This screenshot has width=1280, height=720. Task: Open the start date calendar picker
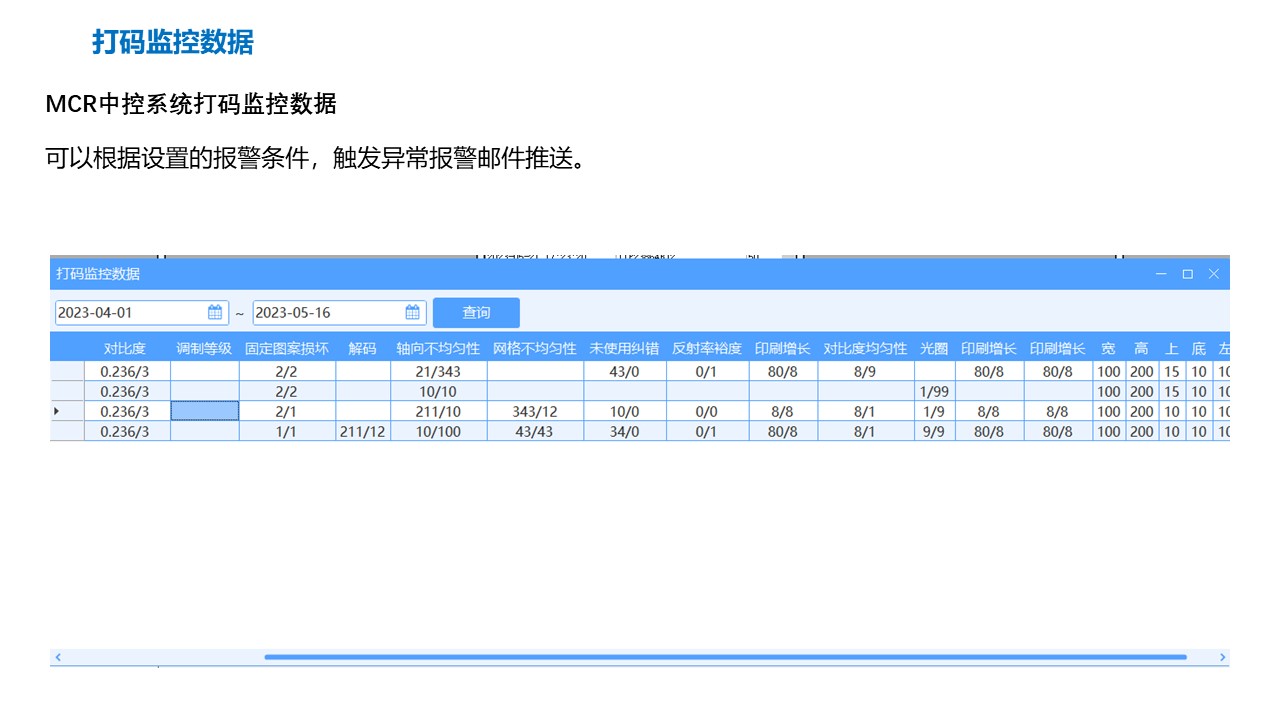pos(215,312)
